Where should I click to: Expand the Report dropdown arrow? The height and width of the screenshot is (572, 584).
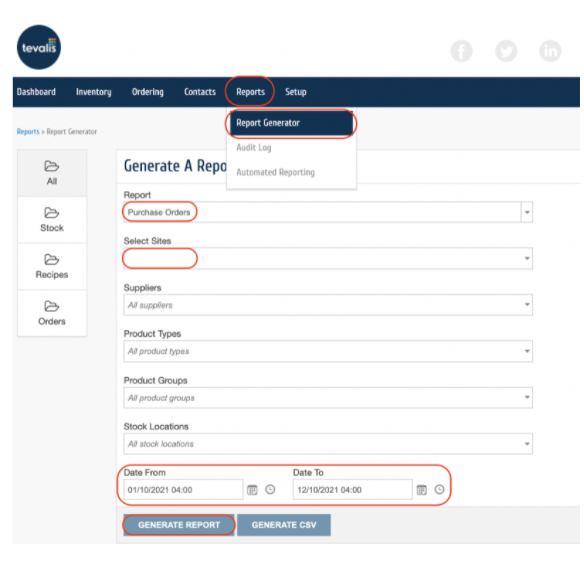(x=527, y=212)
